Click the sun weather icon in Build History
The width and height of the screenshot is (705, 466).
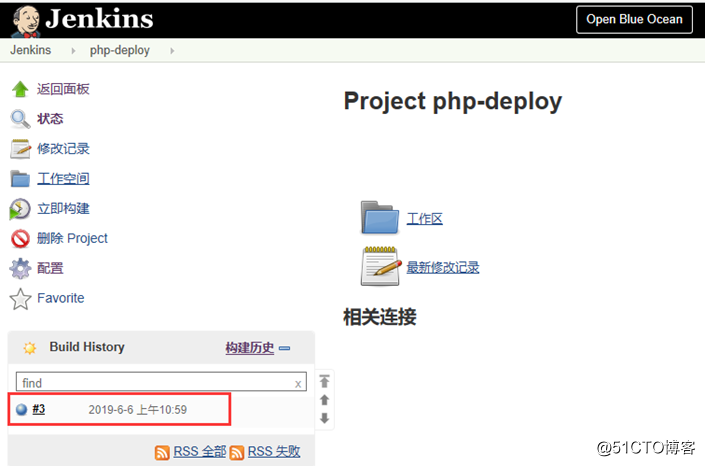click(30, 348)
